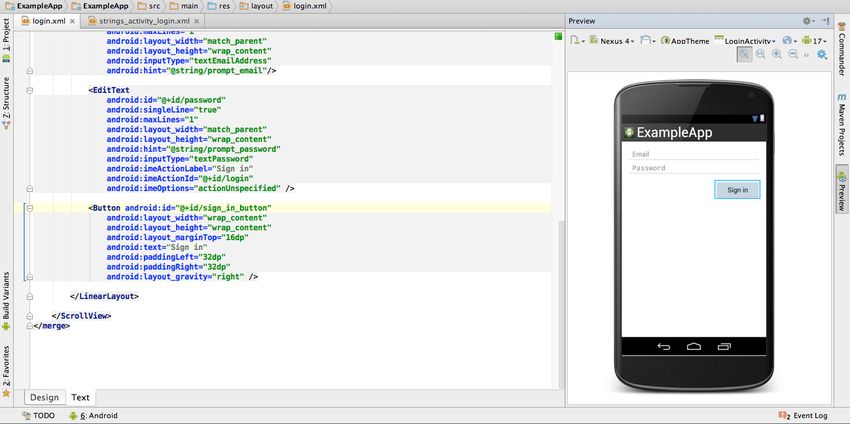Open the configuration-to-render dropdown in Preview toolbar
This screenshot has width=850, height=424.
click(x=577, y=41)
